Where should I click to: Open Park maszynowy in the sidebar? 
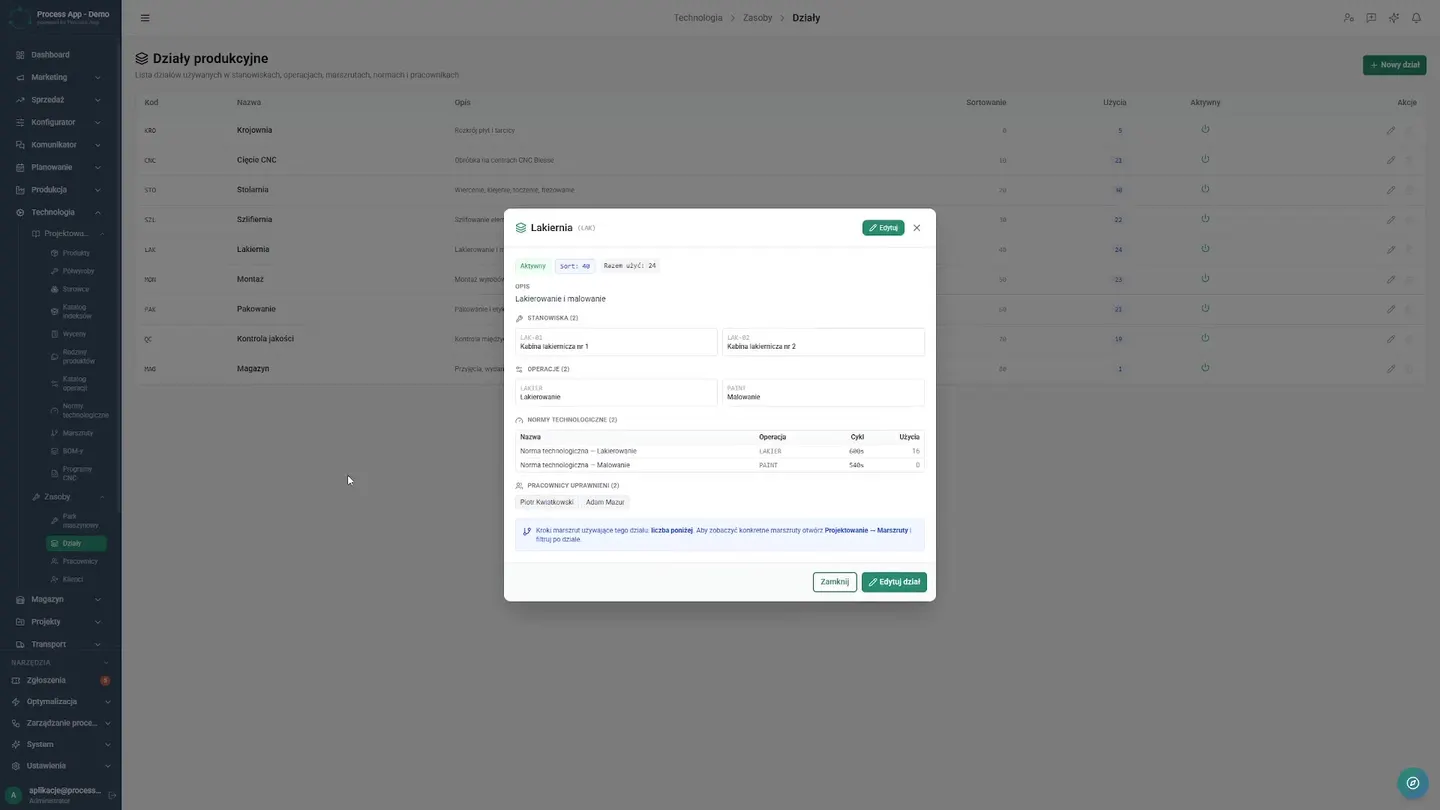click(77, 521)
